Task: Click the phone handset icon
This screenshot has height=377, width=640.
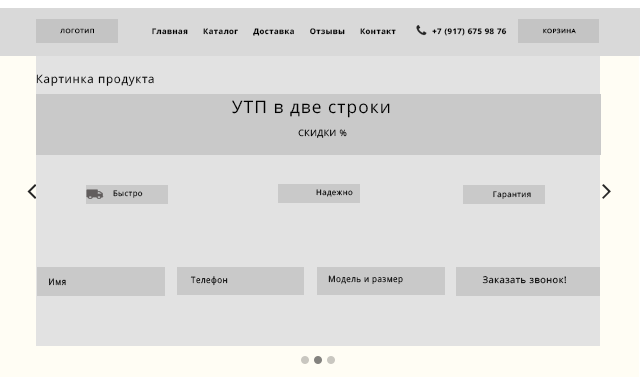Action: click(x=421, y=30)
